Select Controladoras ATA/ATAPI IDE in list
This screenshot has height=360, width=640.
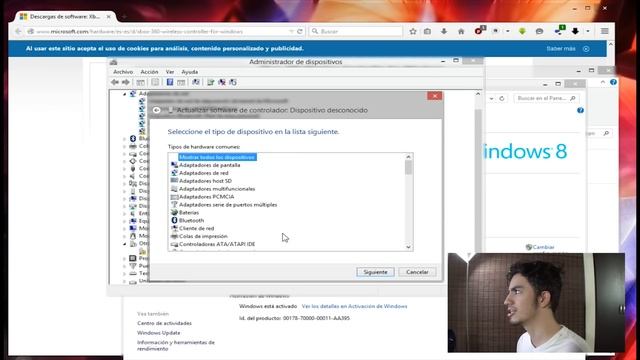pos(217,244)
